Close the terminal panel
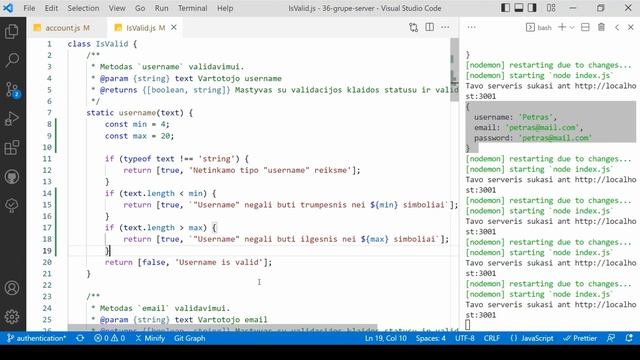This screenshot has width=640, height=360. click(631, 27)
